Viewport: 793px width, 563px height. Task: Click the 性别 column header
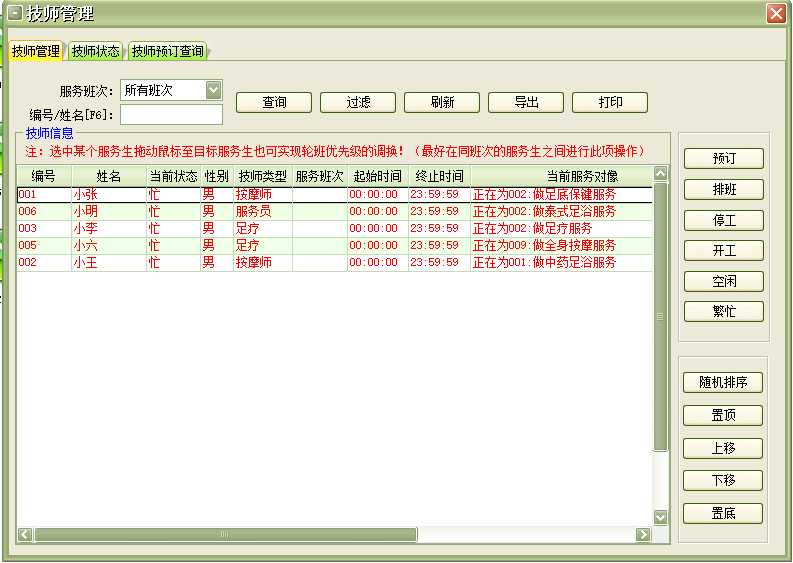217,176
